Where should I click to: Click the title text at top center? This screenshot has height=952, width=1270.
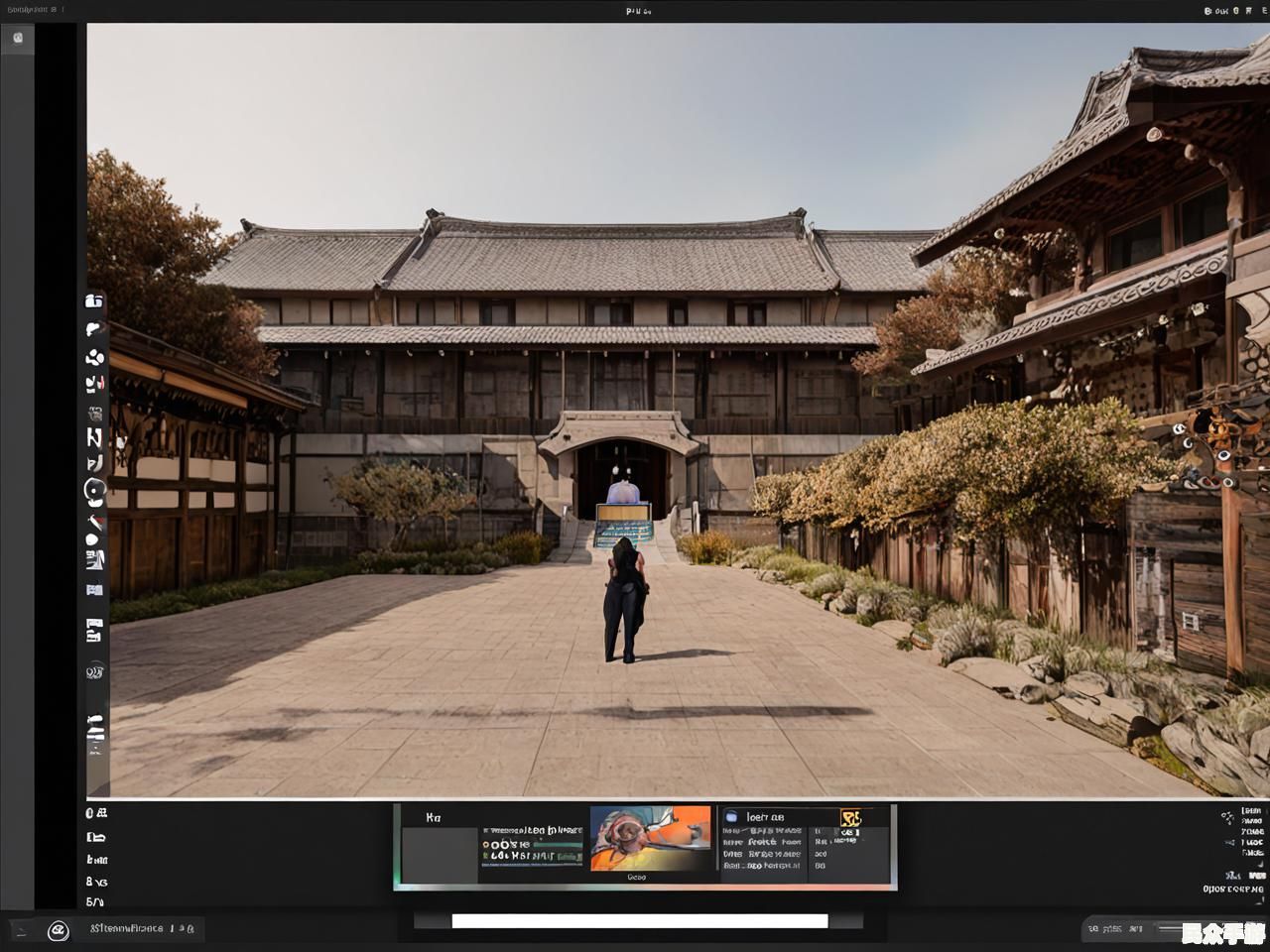click(x=638, y=11)
